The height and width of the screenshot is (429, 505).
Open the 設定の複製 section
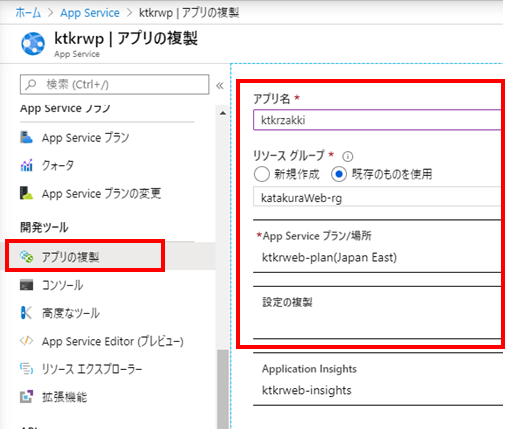click(x=377, y=312)
